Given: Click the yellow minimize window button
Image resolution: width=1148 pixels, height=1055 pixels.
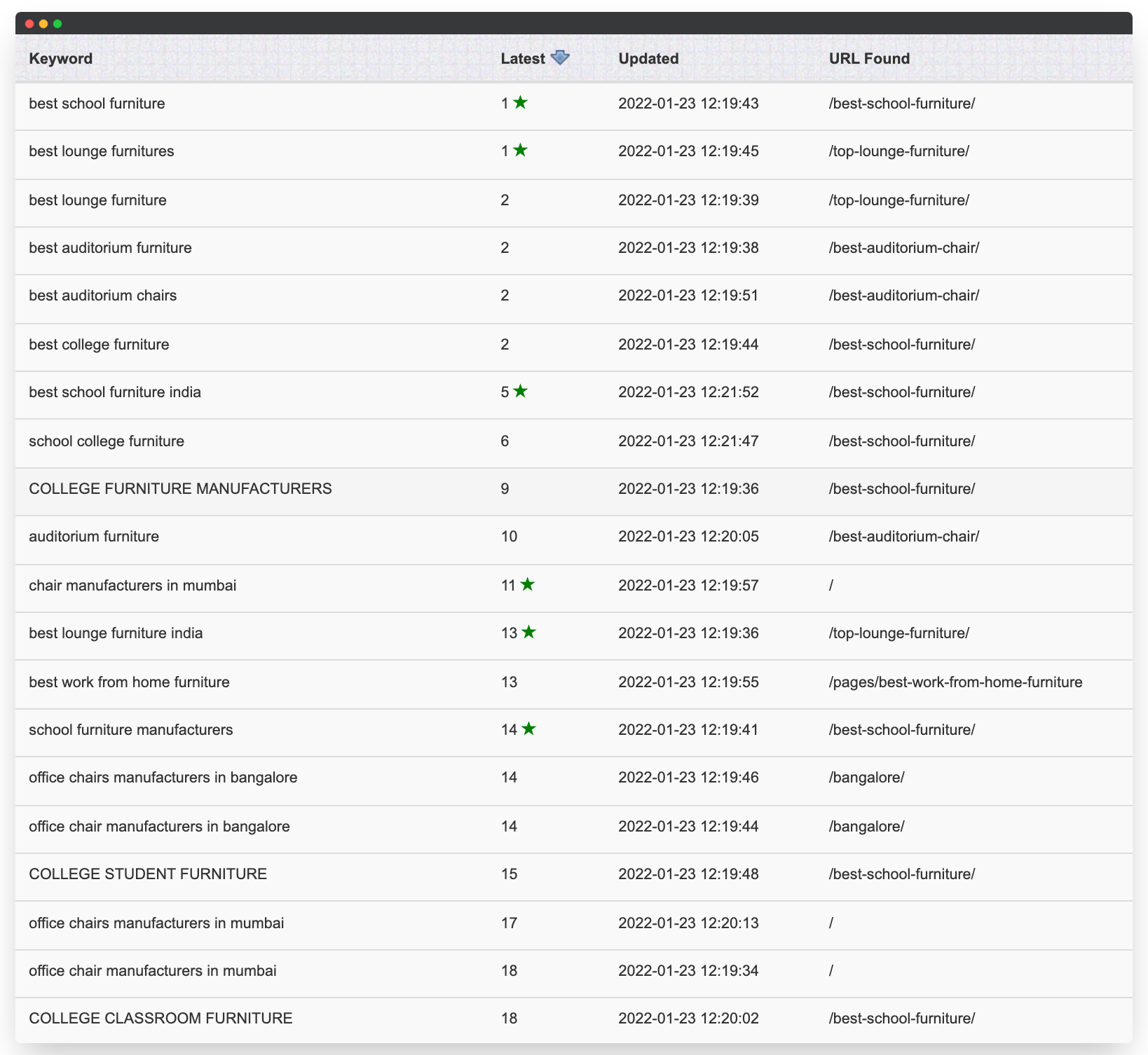Looking at the screenshot, I should point(43,24).
